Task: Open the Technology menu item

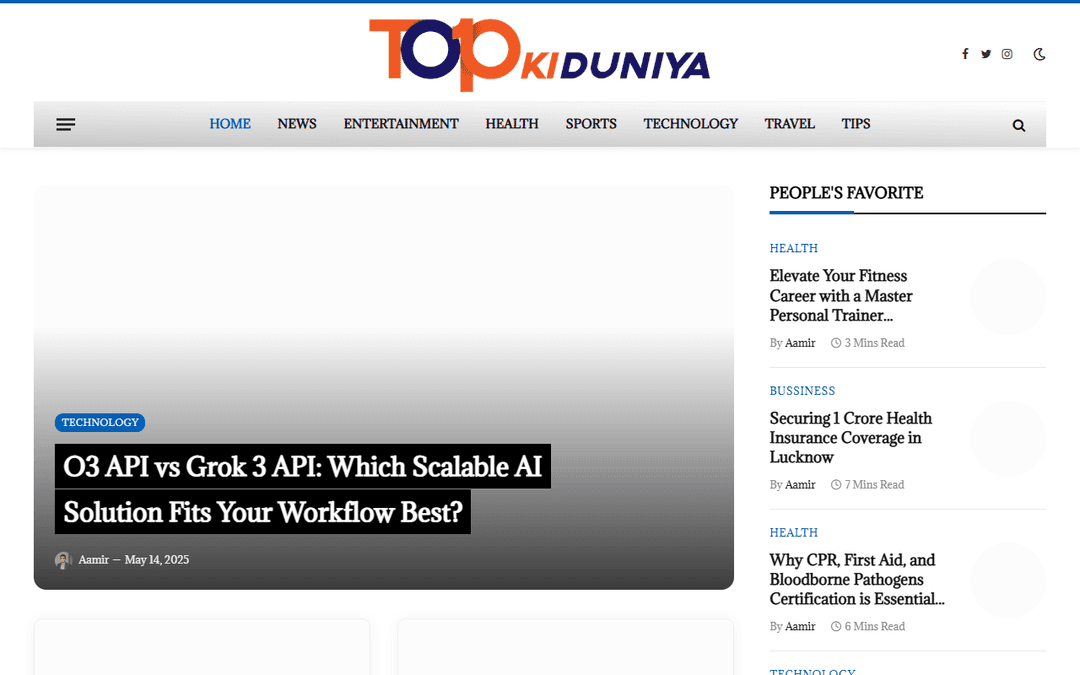Action: pyautogui.click(x=691, y=124)
